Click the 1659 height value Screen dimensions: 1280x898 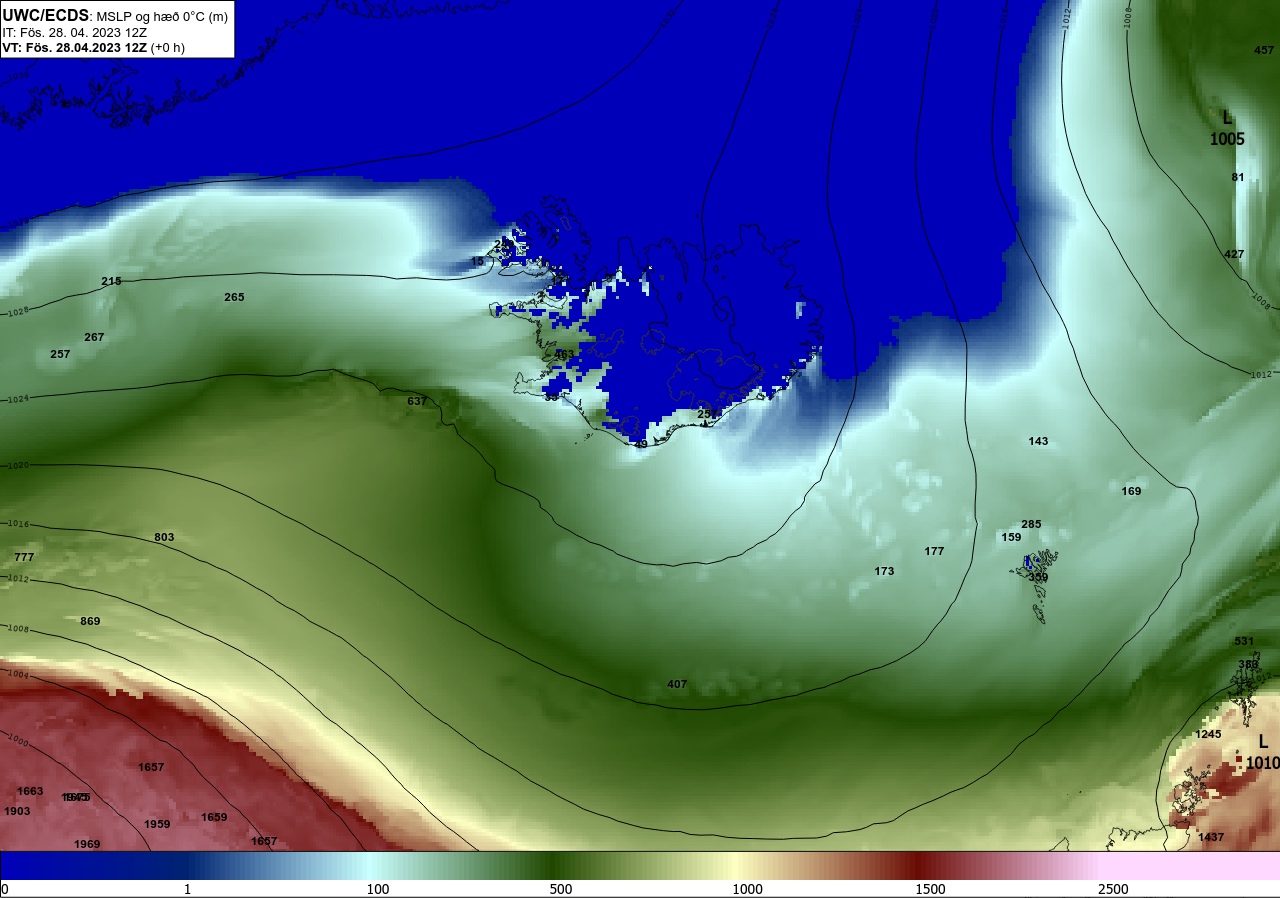(x=214, y=817)
